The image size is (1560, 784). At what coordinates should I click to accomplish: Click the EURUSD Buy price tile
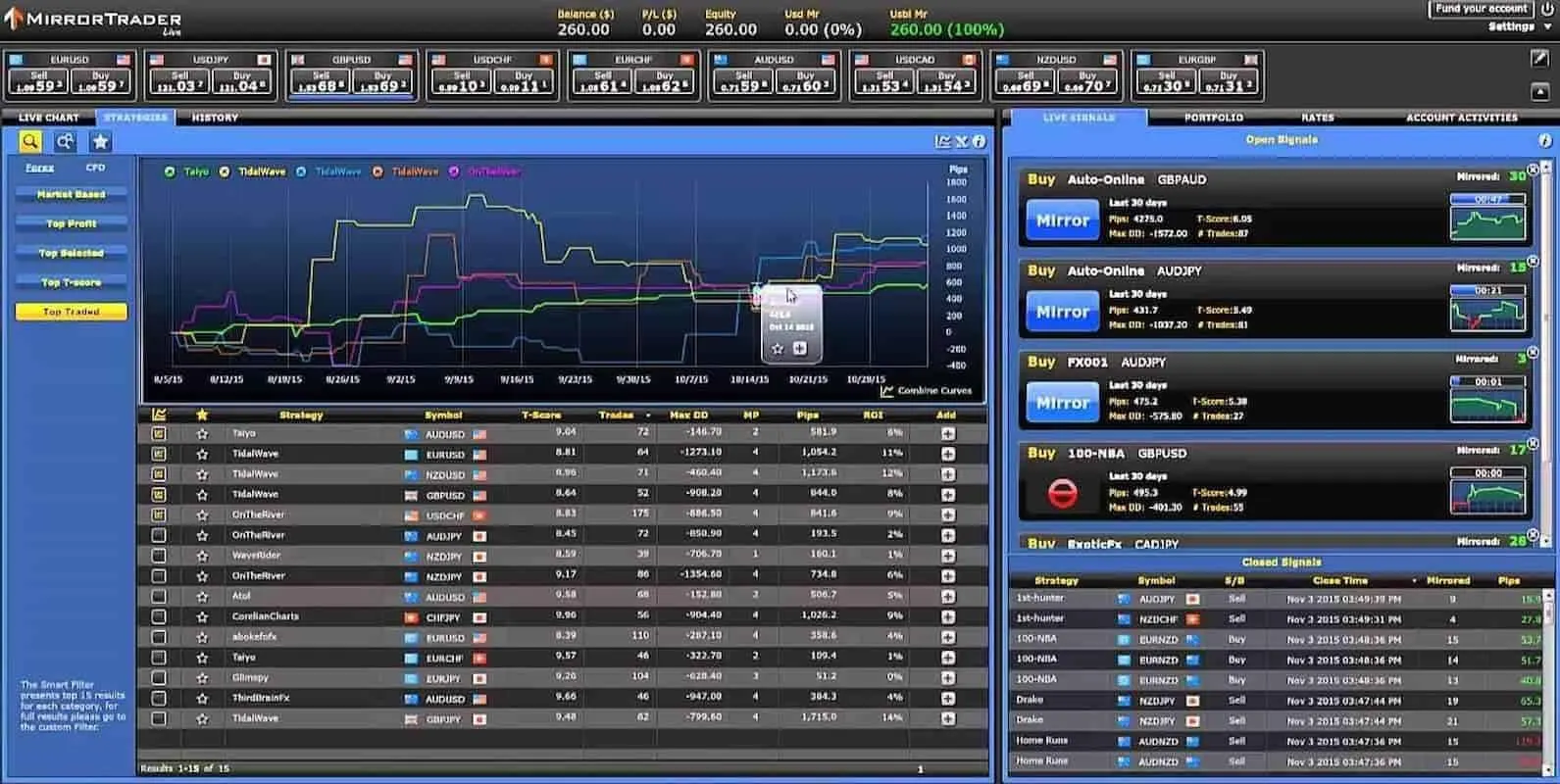point(100,82)
